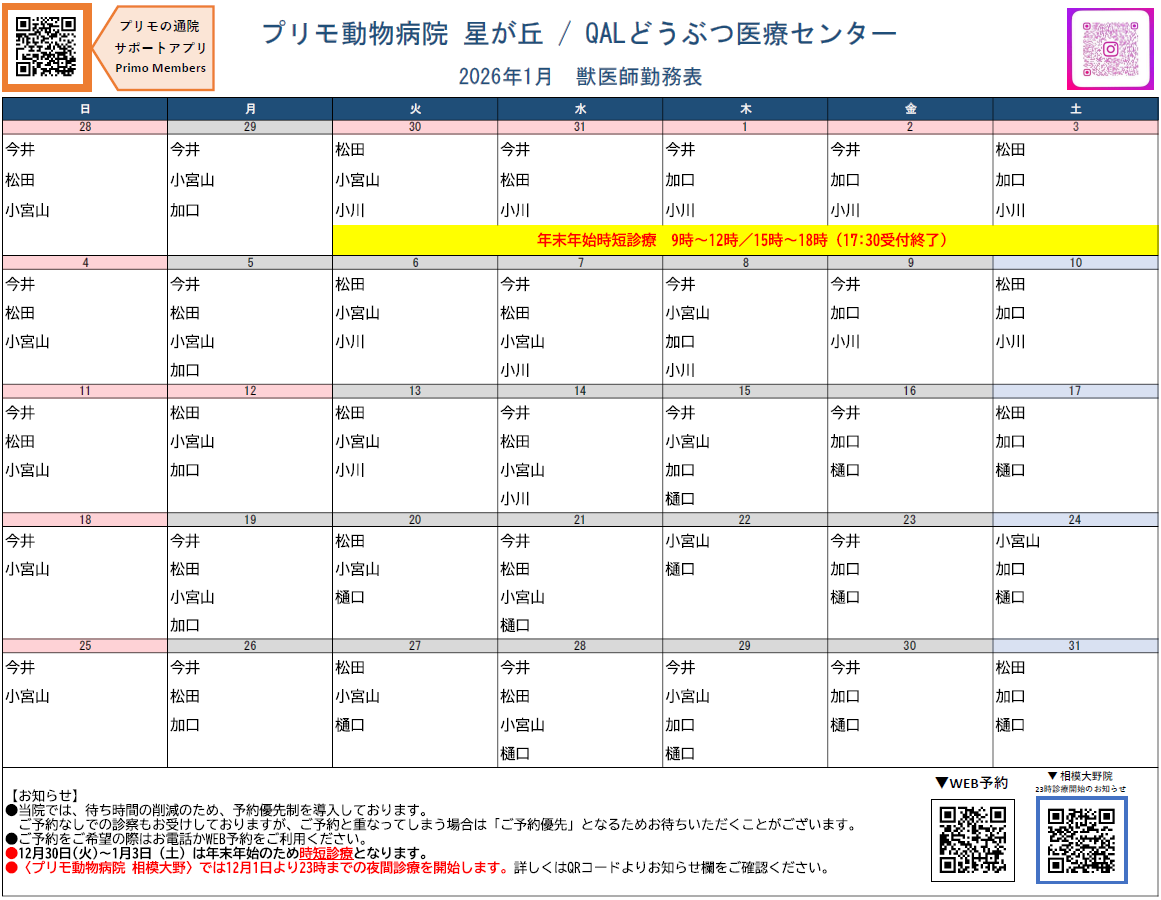Screen dimensions: 1161x900
Task: Click the ▼相模大野院 label
Action: coord(1079,776)
